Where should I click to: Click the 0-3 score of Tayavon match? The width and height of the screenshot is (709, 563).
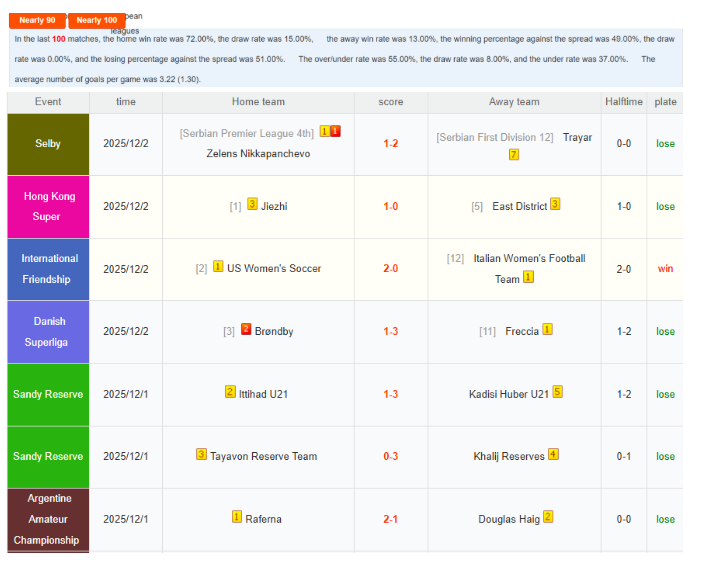coord(391,456)
